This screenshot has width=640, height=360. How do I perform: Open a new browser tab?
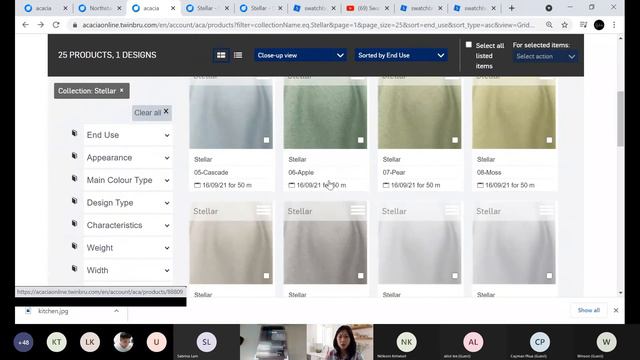click(x=511, y=8)
